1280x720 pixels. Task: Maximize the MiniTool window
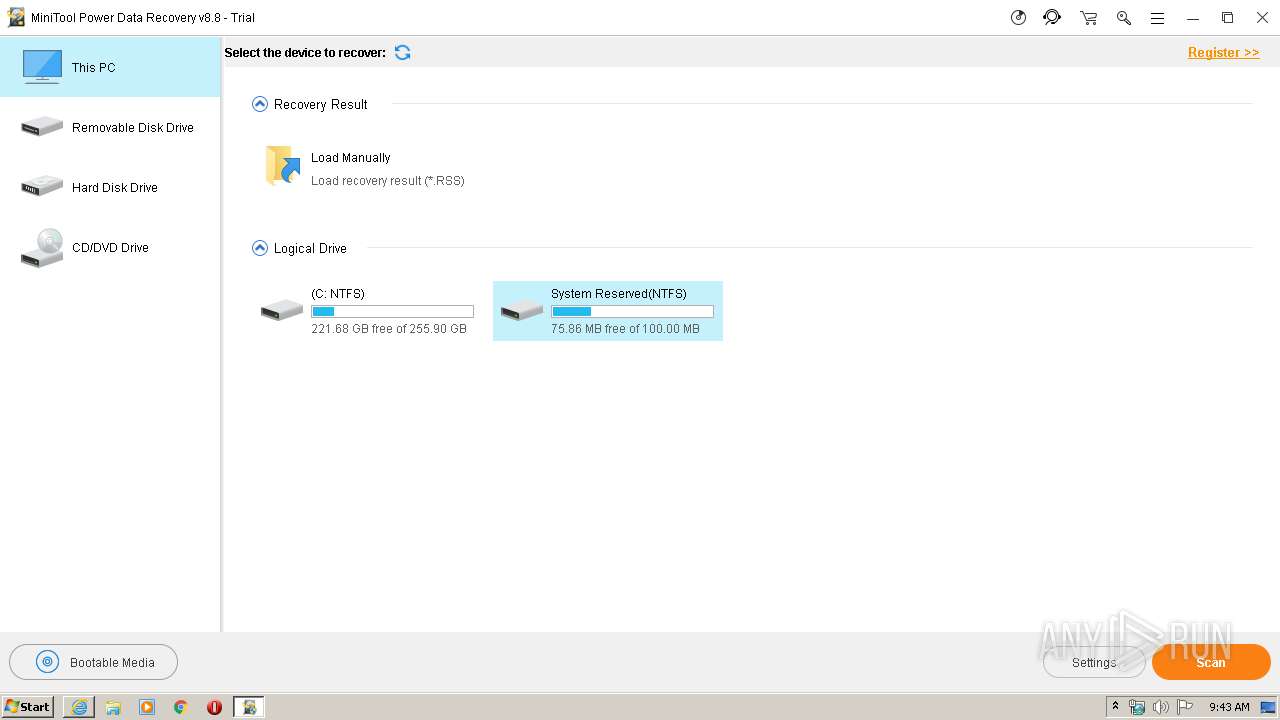click(1227, 18)
